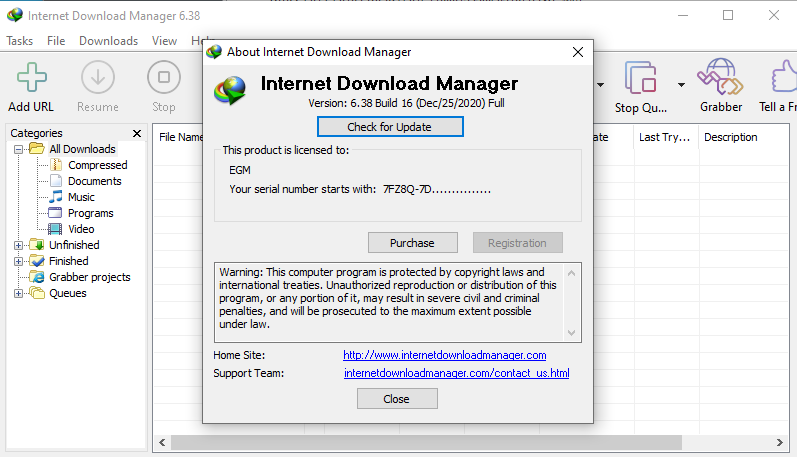Viewport: 797px width, 457px height.
Task: Click the Music note icon
Action: click(x=56, y=197)
